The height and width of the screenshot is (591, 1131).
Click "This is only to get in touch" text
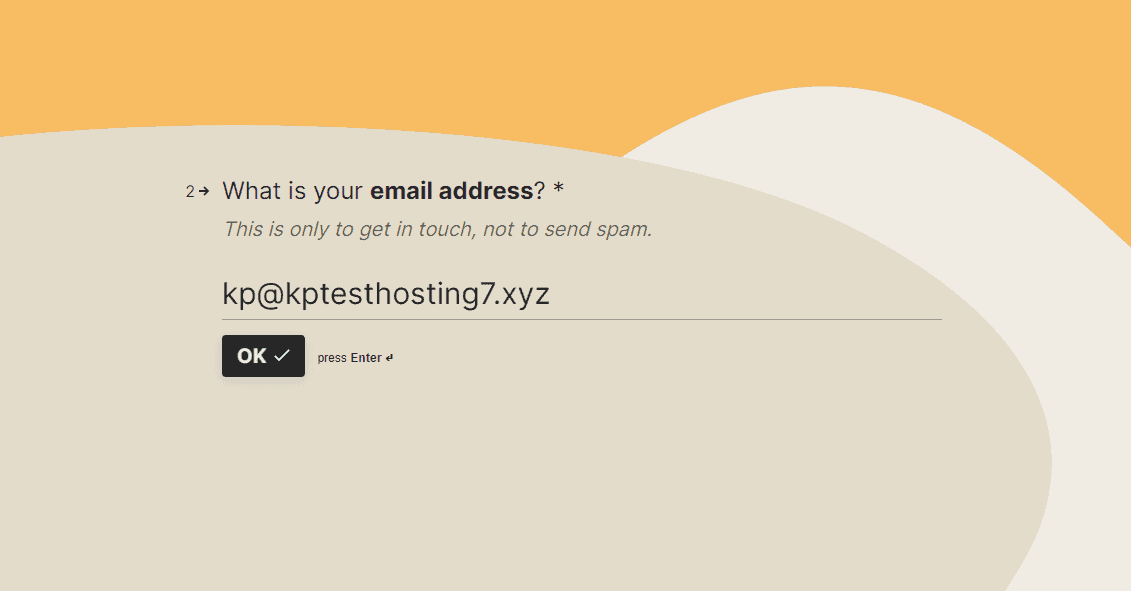coord(349,229)
